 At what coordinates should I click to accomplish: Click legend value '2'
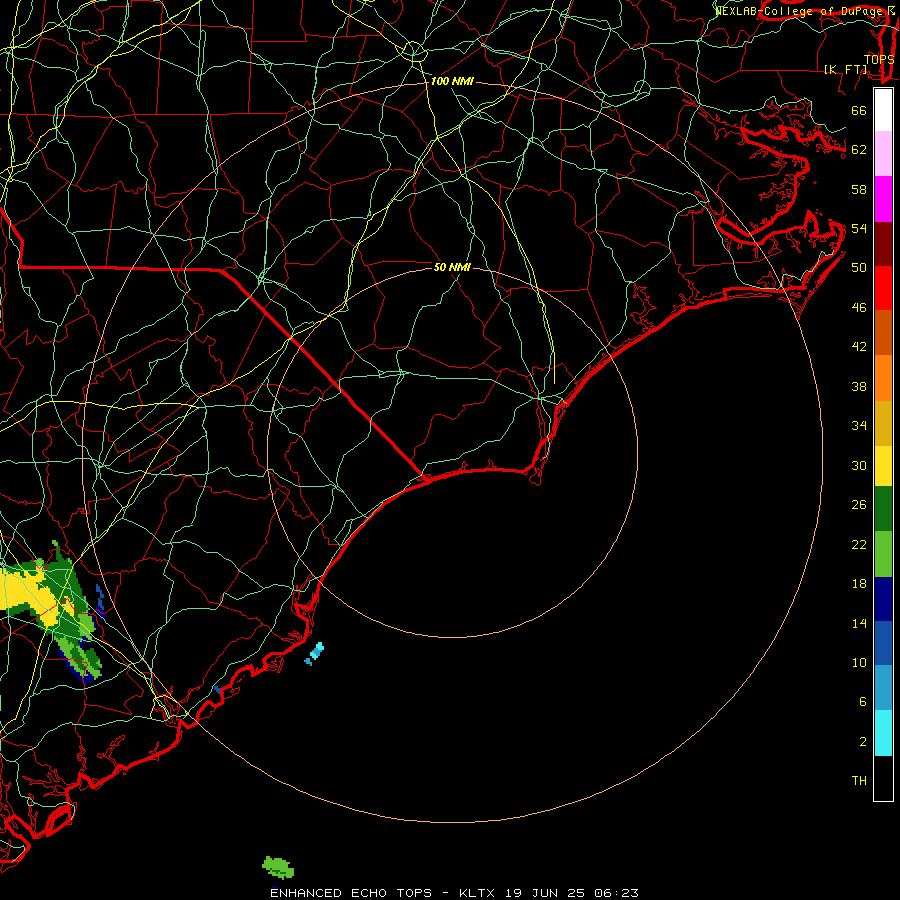[862, 742]
